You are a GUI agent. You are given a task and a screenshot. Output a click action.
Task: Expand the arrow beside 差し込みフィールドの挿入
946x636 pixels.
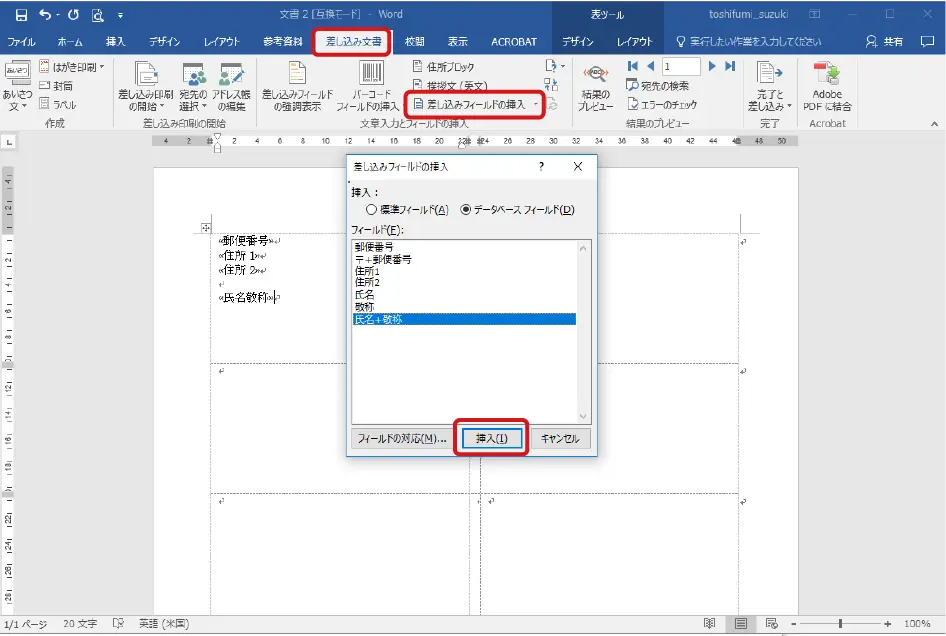click(536, 104)
